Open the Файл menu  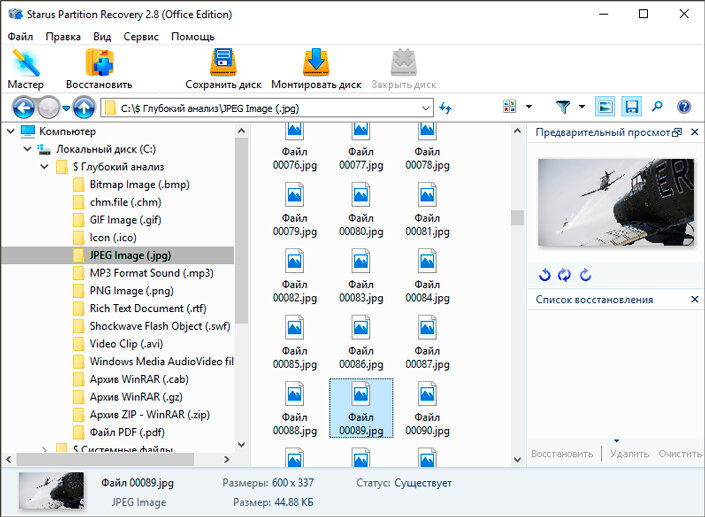[x=20, y=36]
